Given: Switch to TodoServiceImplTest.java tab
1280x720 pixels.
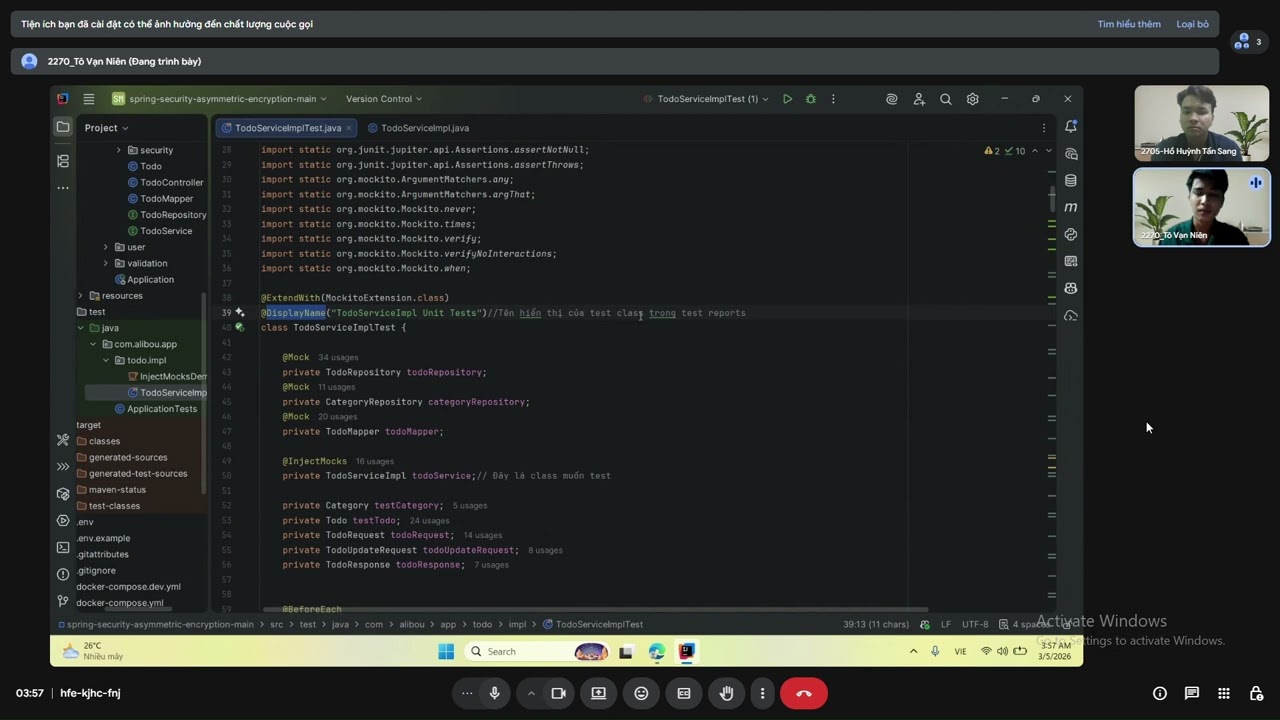Looking at the screenshot, I should (x=287, y=128).
